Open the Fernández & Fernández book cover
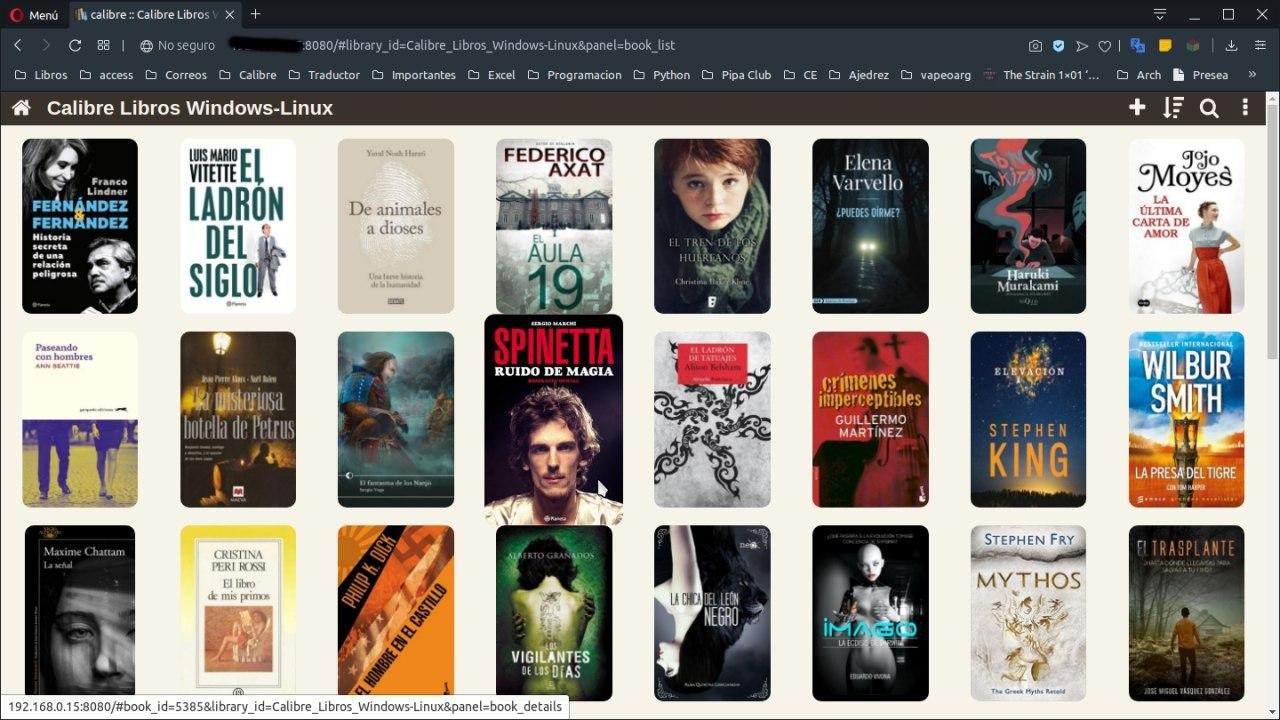Viewport: 1280px width, 720px height. (80, 226)
